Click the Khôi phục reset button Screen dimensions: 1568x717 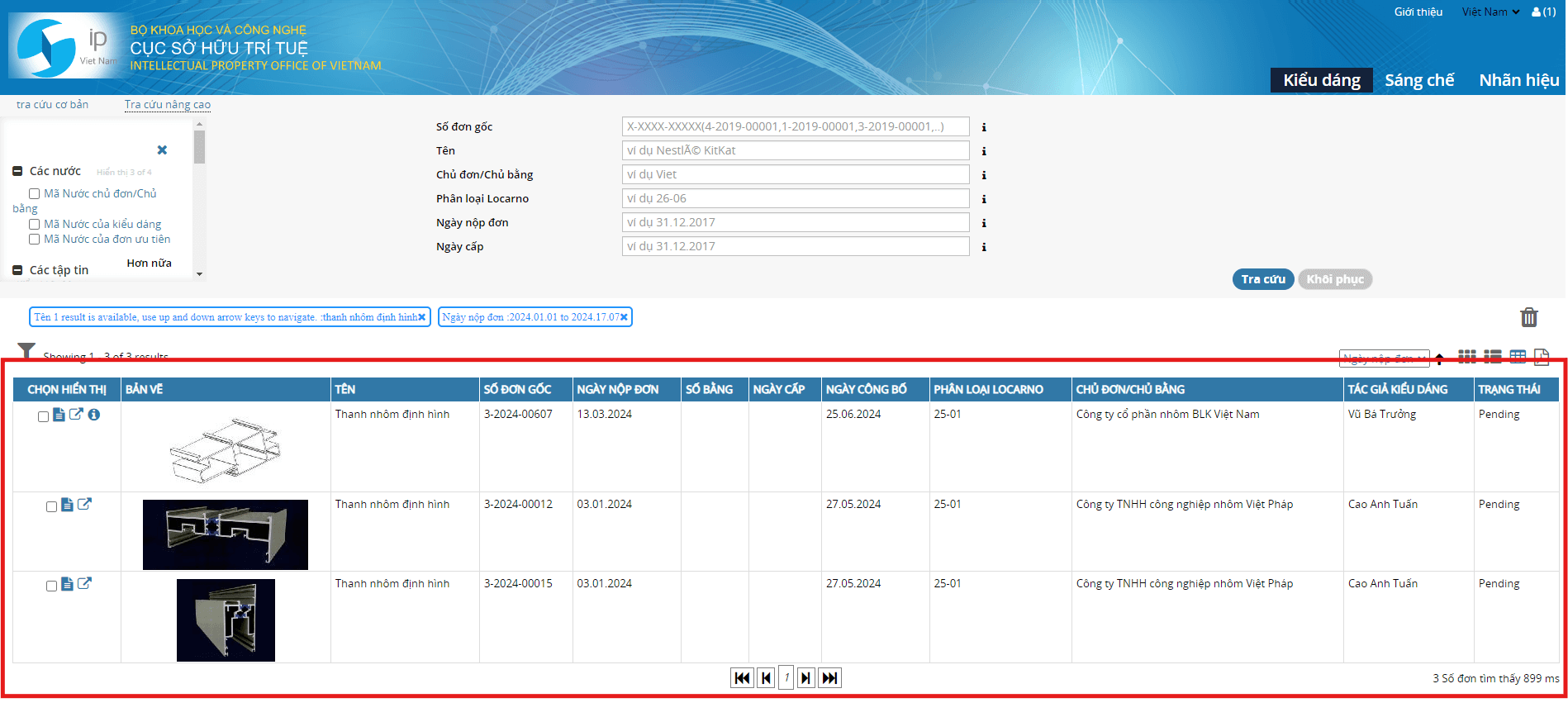click(x=1334, y=279)
